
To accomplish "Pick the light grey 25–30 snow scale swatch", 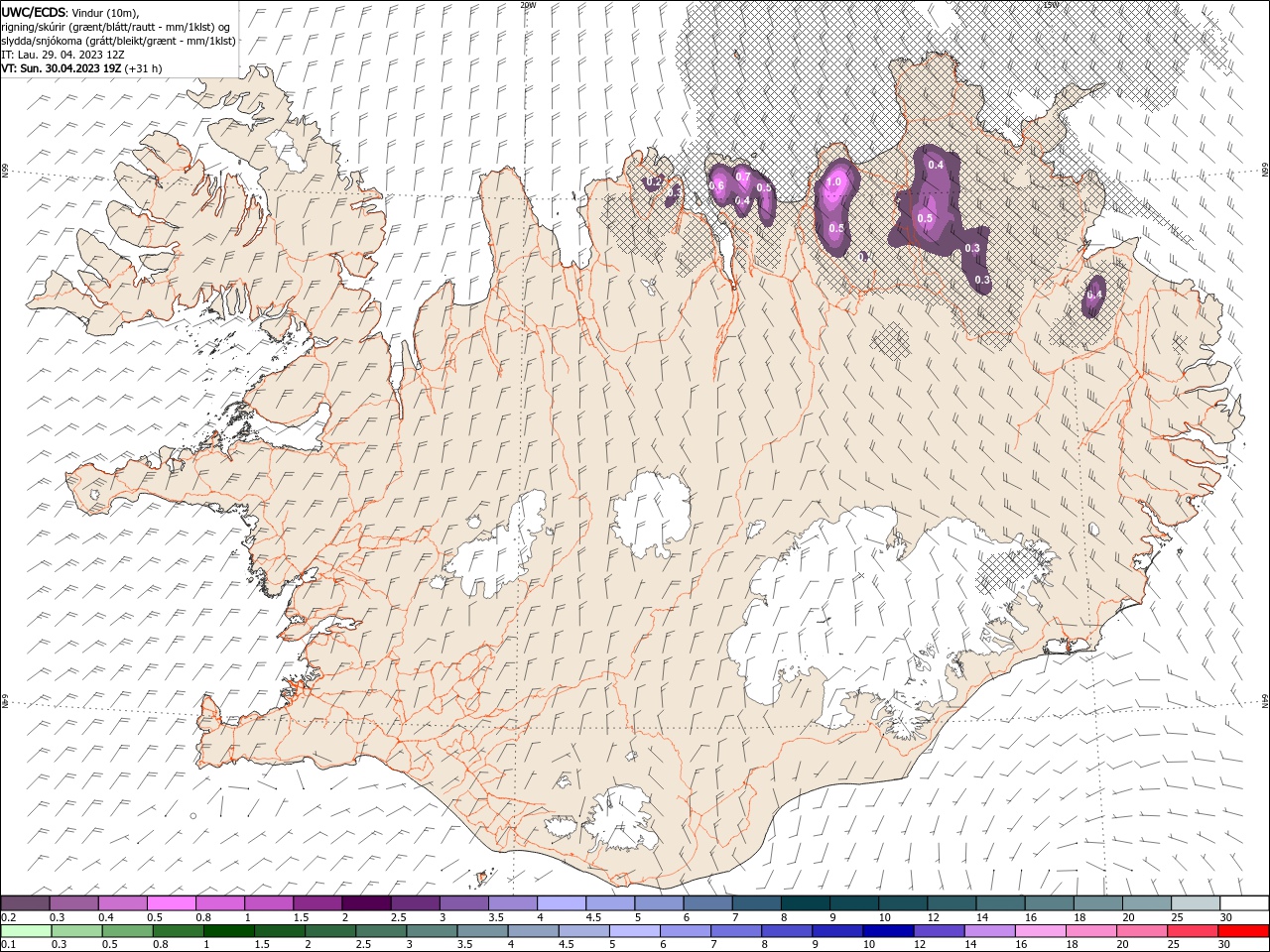I will click(1196, 902).
